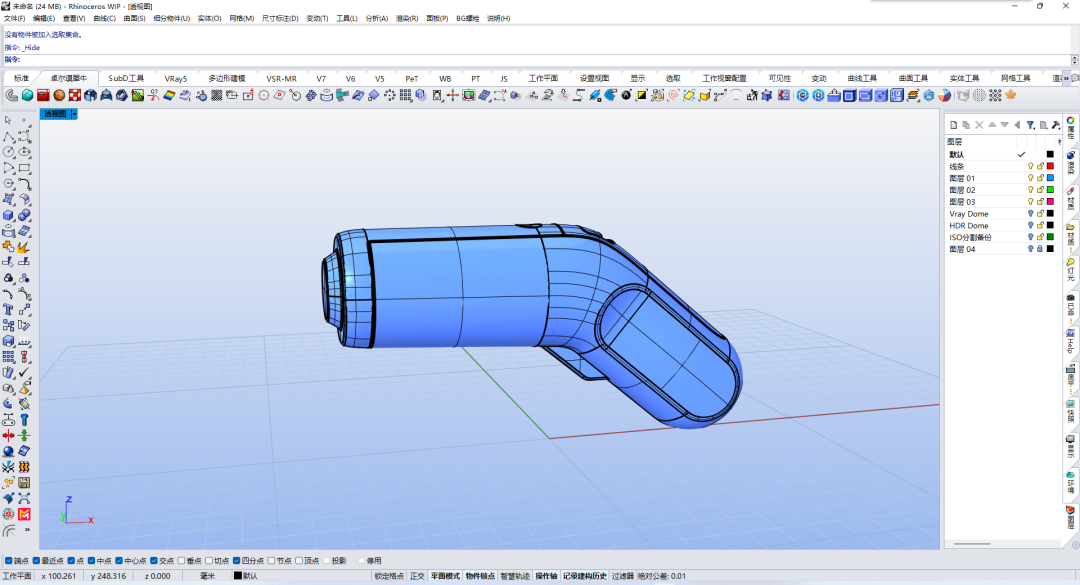Toggle the 四分点 osnap checkbox
Viewport: 1080px width, 585px height.
[236, 561]
